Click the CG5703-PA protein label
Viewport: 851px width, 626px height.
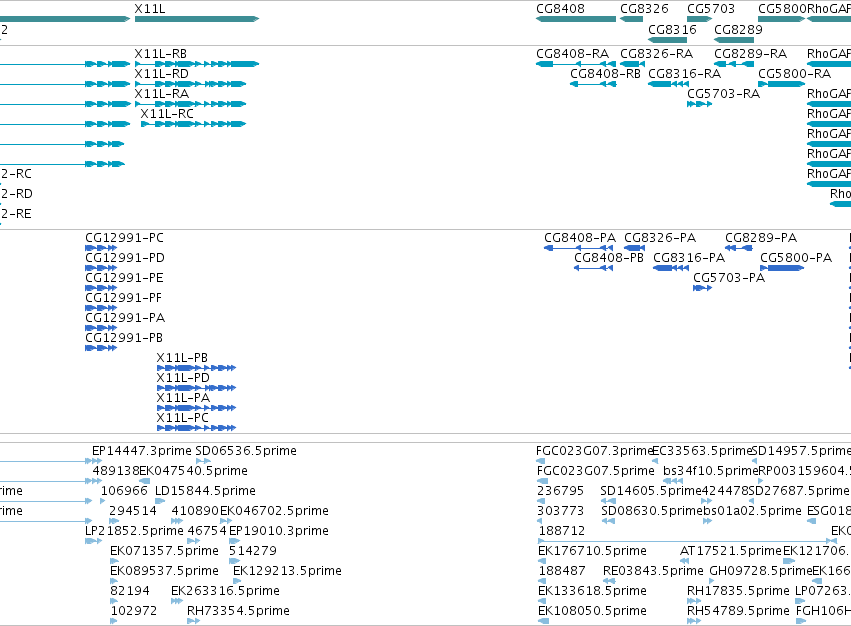pos(729,278)
